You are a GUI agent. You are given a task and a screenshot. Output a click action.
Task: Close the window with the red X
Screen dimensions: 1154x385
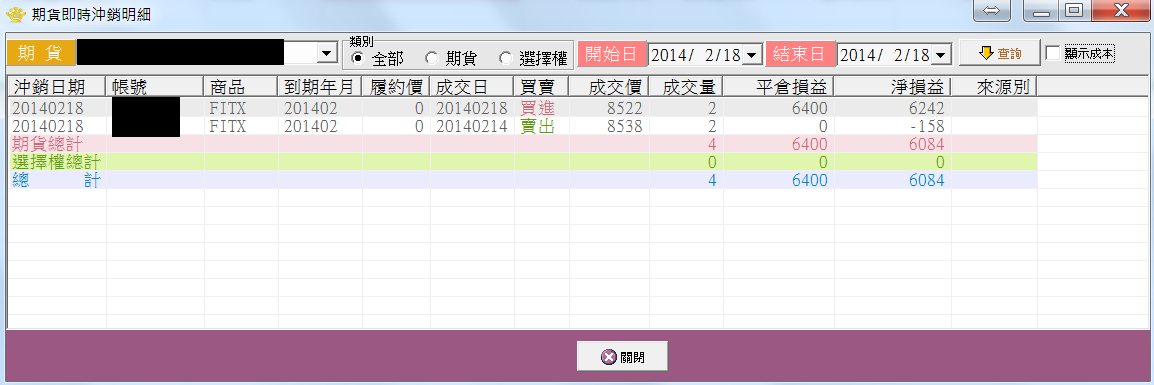(1122, 10)
